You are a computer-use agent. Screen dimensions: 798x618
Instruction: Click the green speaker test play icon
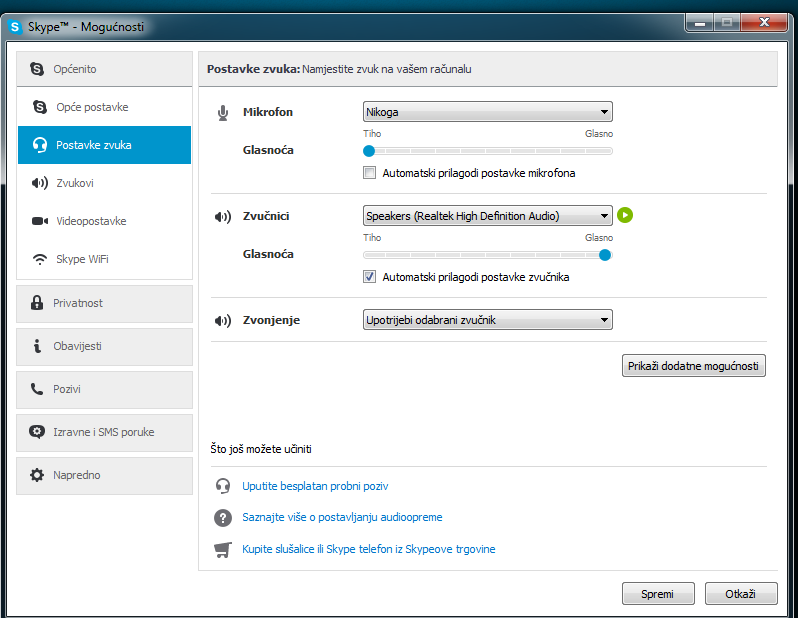625,215
